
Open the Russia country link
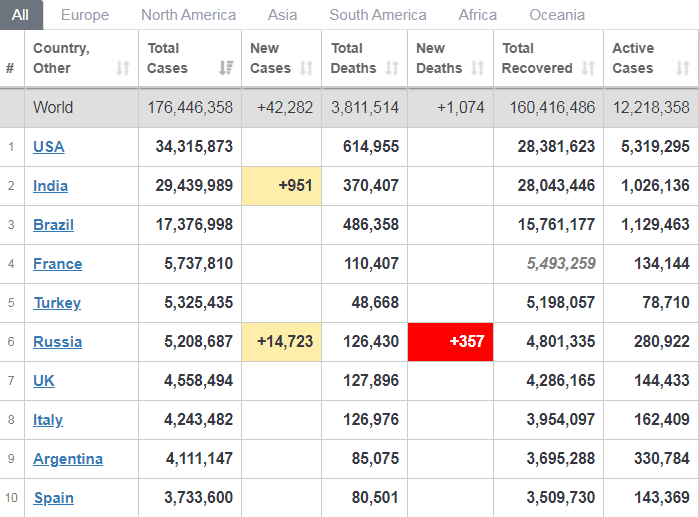coord(58,342)
